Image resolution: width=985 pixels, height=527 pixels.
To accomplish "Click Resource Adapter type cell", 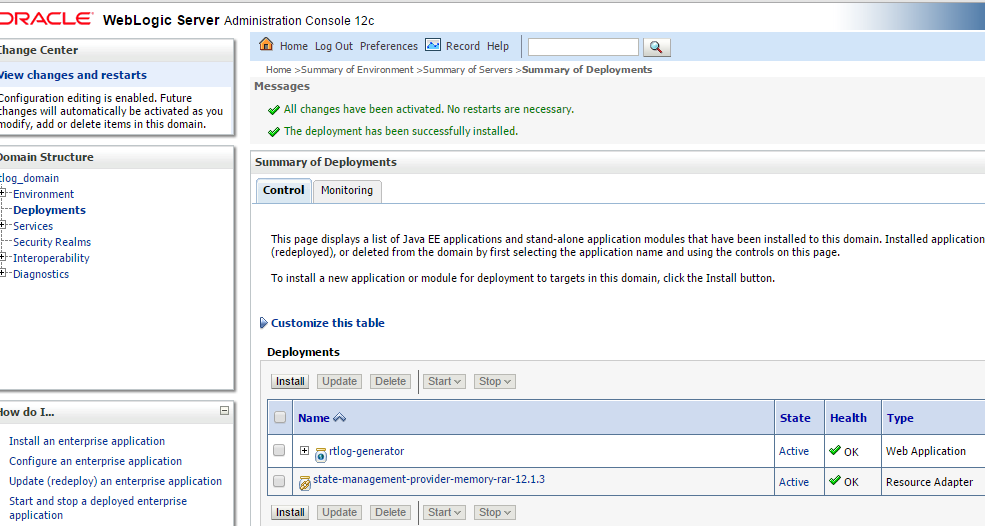I will click(929, 482).
